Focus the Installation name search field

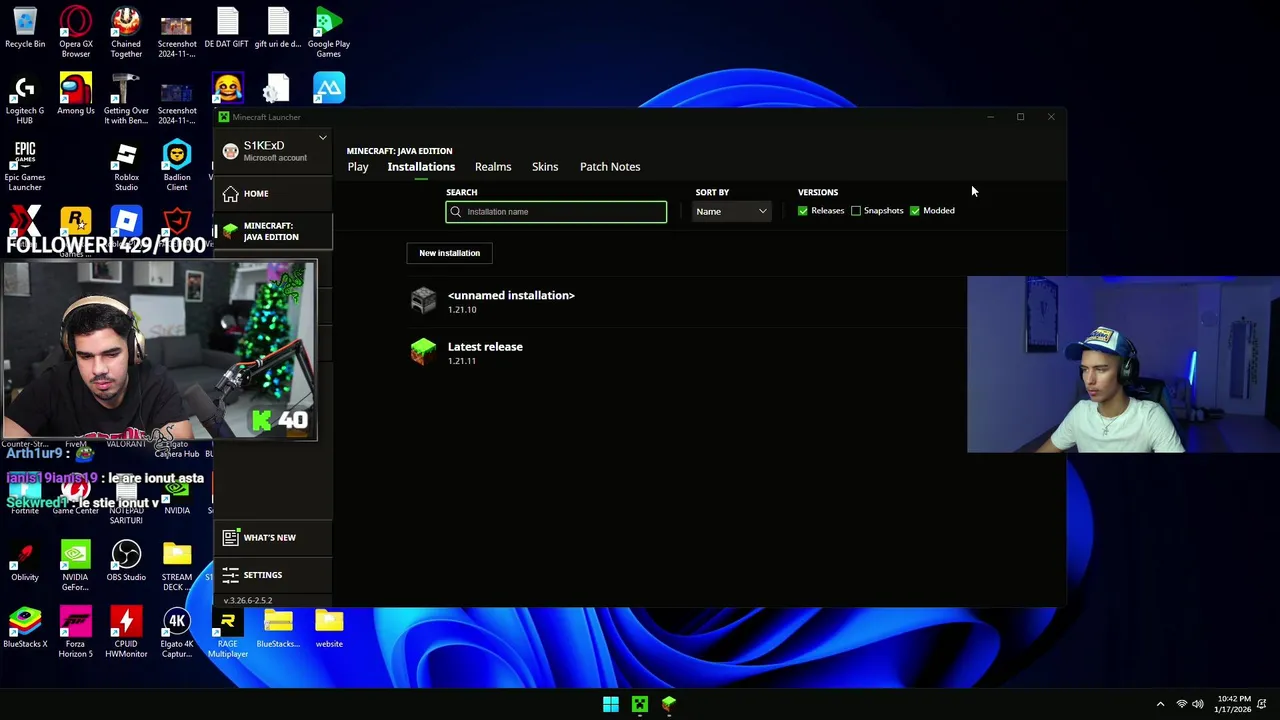coord(556,212)
